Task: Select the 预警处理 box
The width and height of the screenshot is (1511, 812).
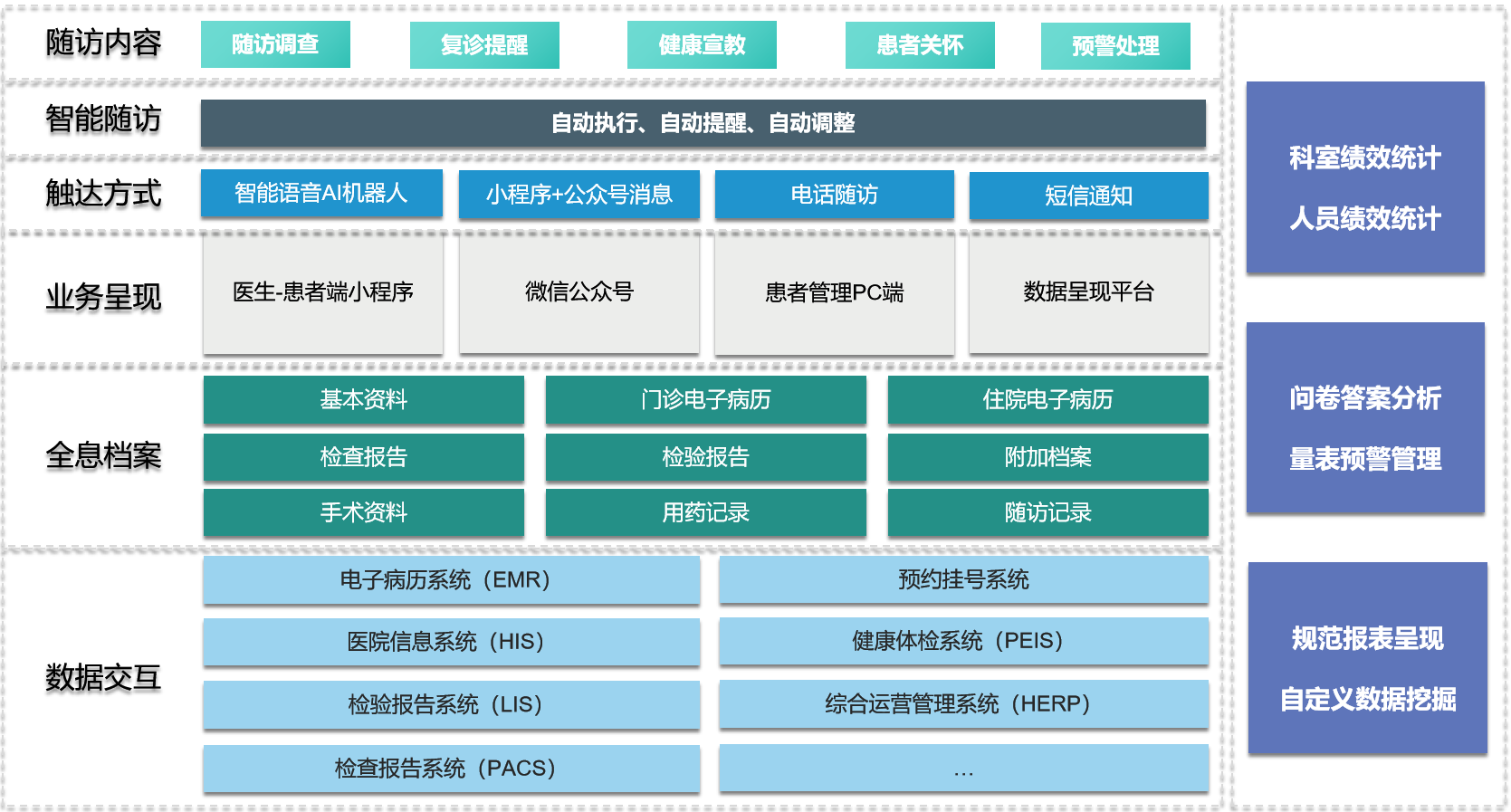Action: [x=1115, y=46]
